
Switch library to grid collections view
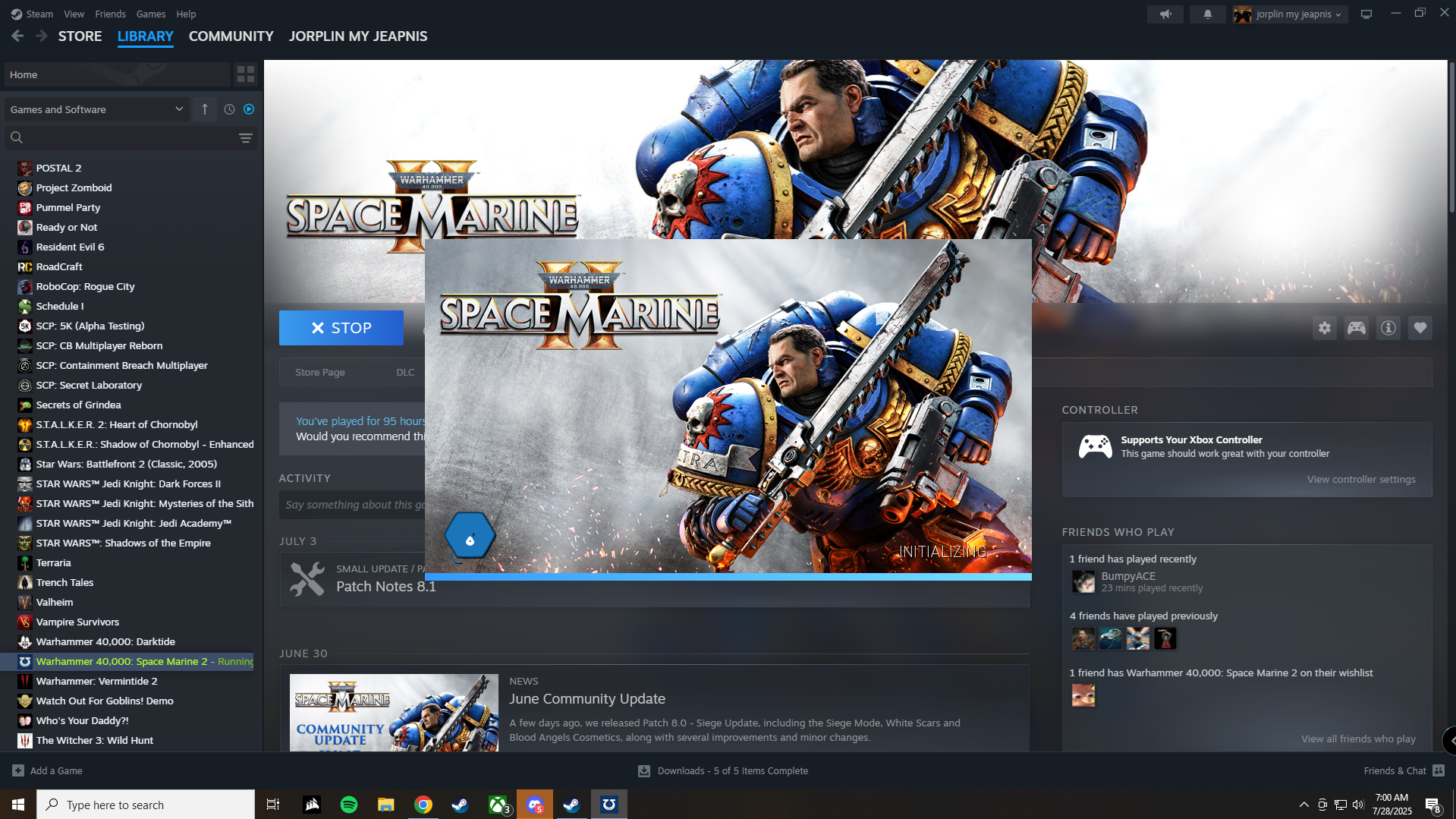pyautogui.click(x=246, y=74)
